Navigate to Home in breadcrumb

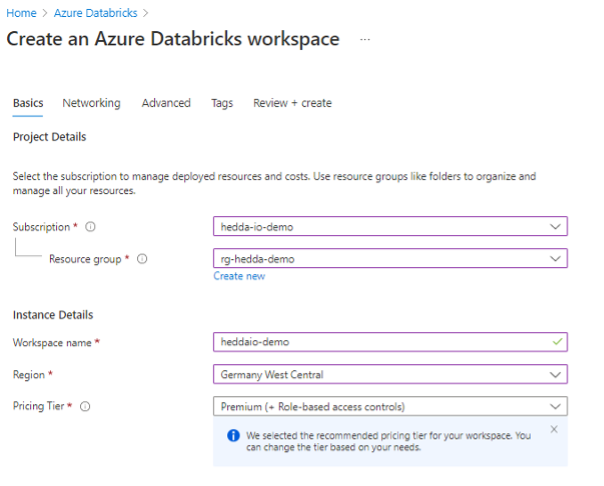(21, 13)
